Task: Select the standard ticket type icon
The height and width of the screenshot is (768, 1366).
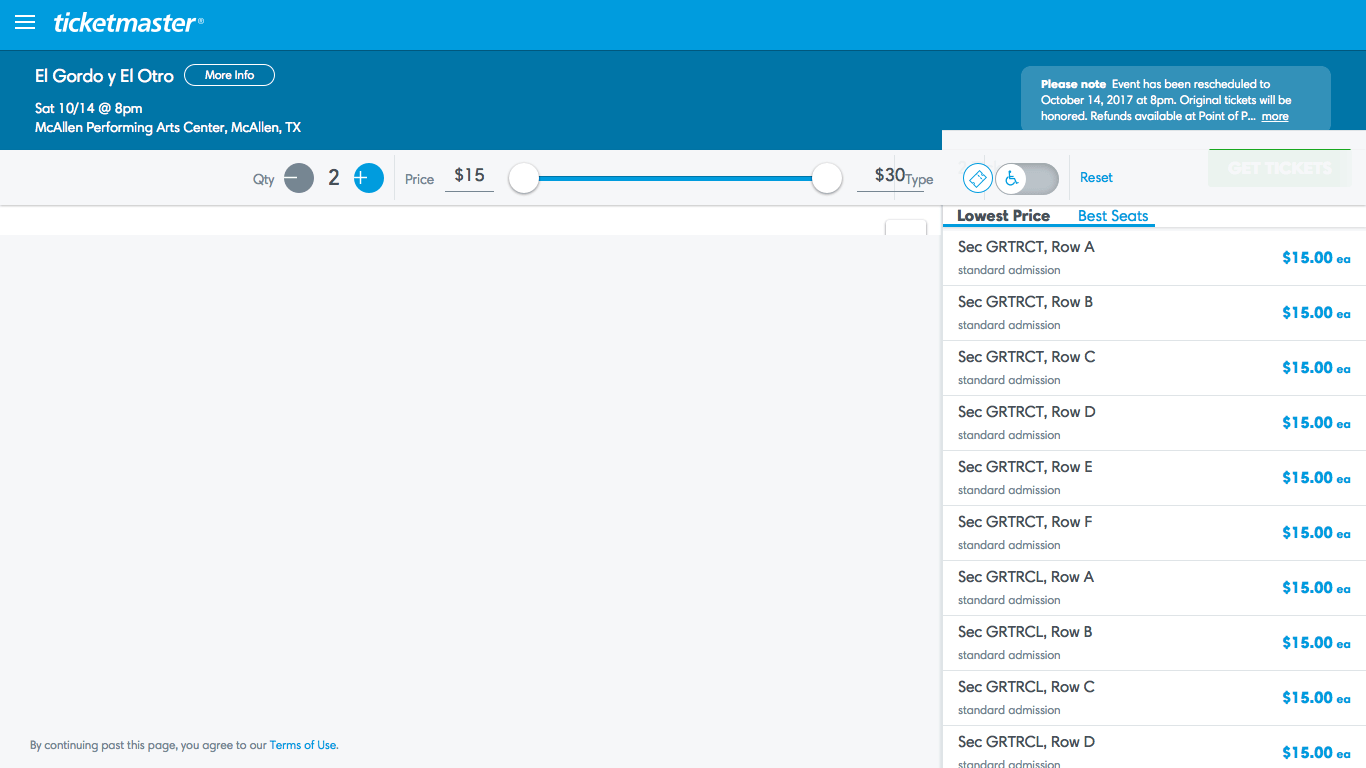Action: (x=978, y=178)
